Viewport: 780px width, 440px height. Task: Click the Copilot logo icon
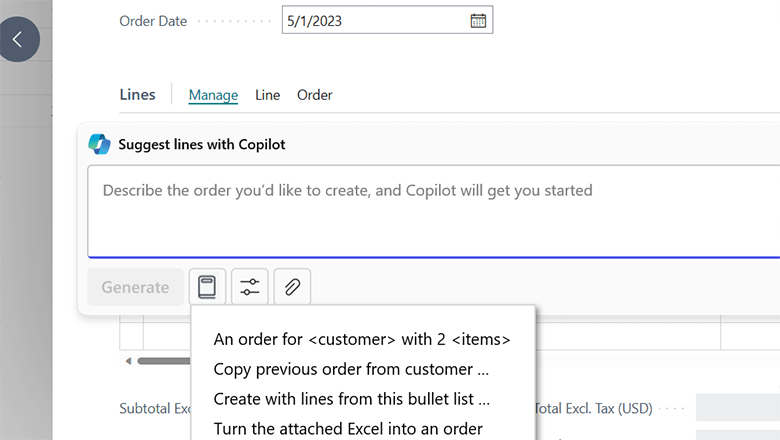coord(99,144)
